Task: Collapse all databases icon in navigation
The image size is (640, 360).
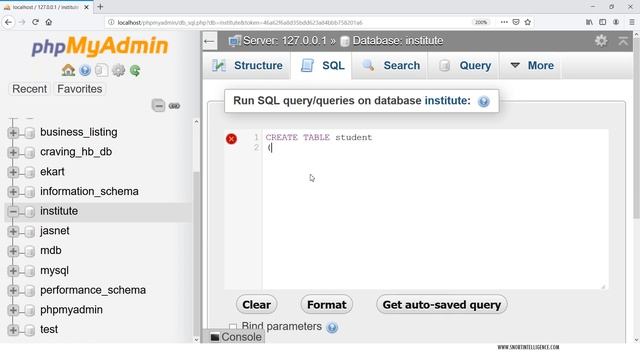Action: pyautogui.click(x=158, y=106)
